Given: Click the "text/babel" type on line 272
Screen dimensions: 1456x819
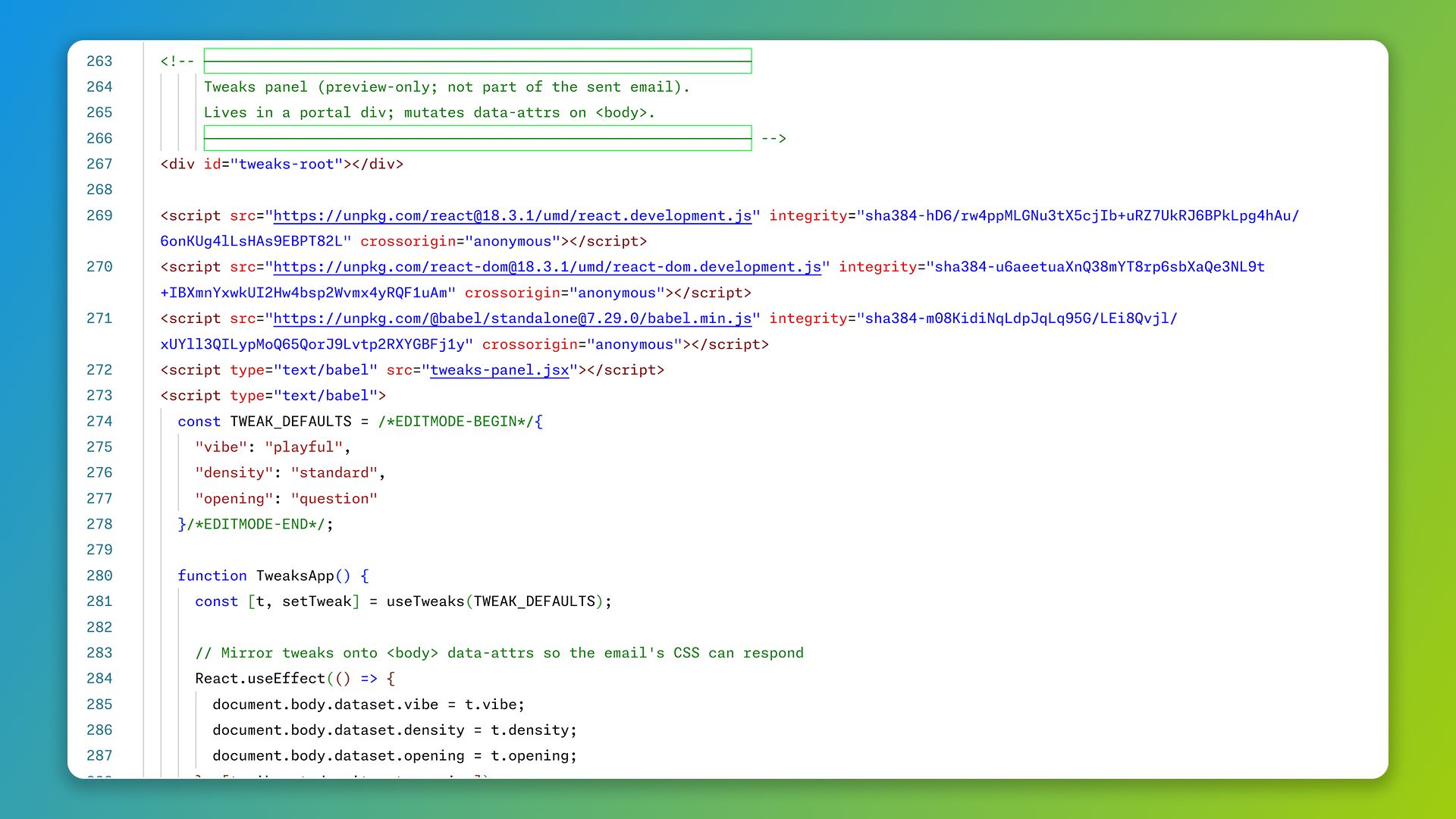Looking at the screenshot, I should pos(325,370).
